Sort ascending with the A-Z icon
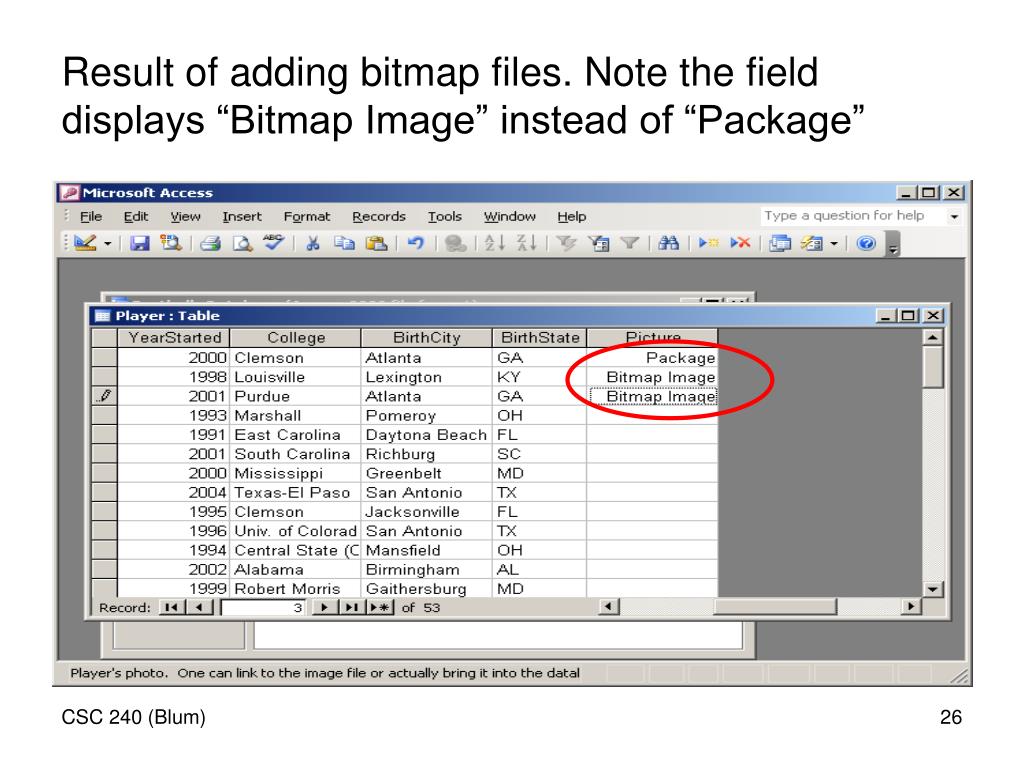1024x768 pixels. (494, 244)
